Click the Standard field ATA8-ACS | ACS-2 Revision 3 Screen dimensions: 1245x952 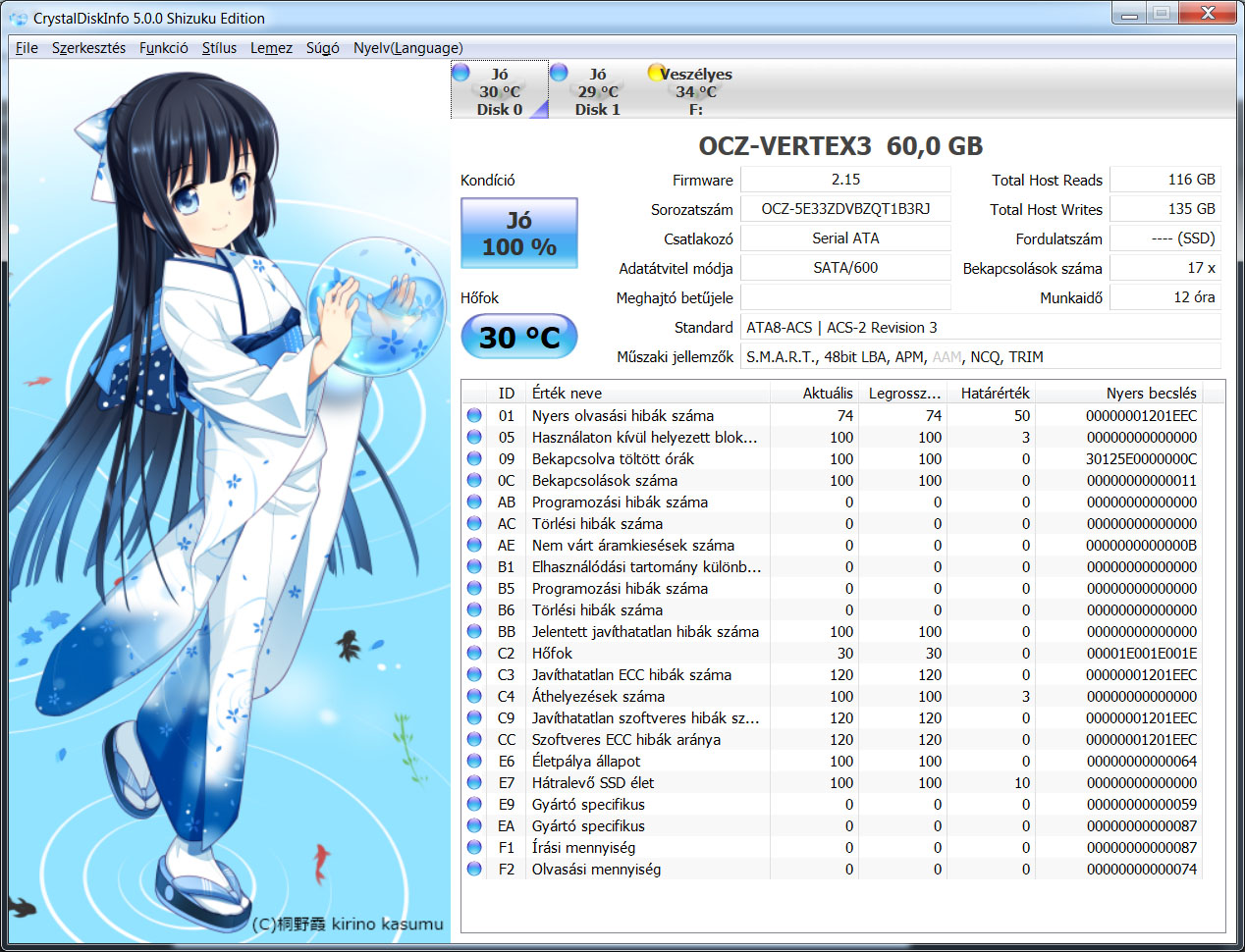click(981, 328)
